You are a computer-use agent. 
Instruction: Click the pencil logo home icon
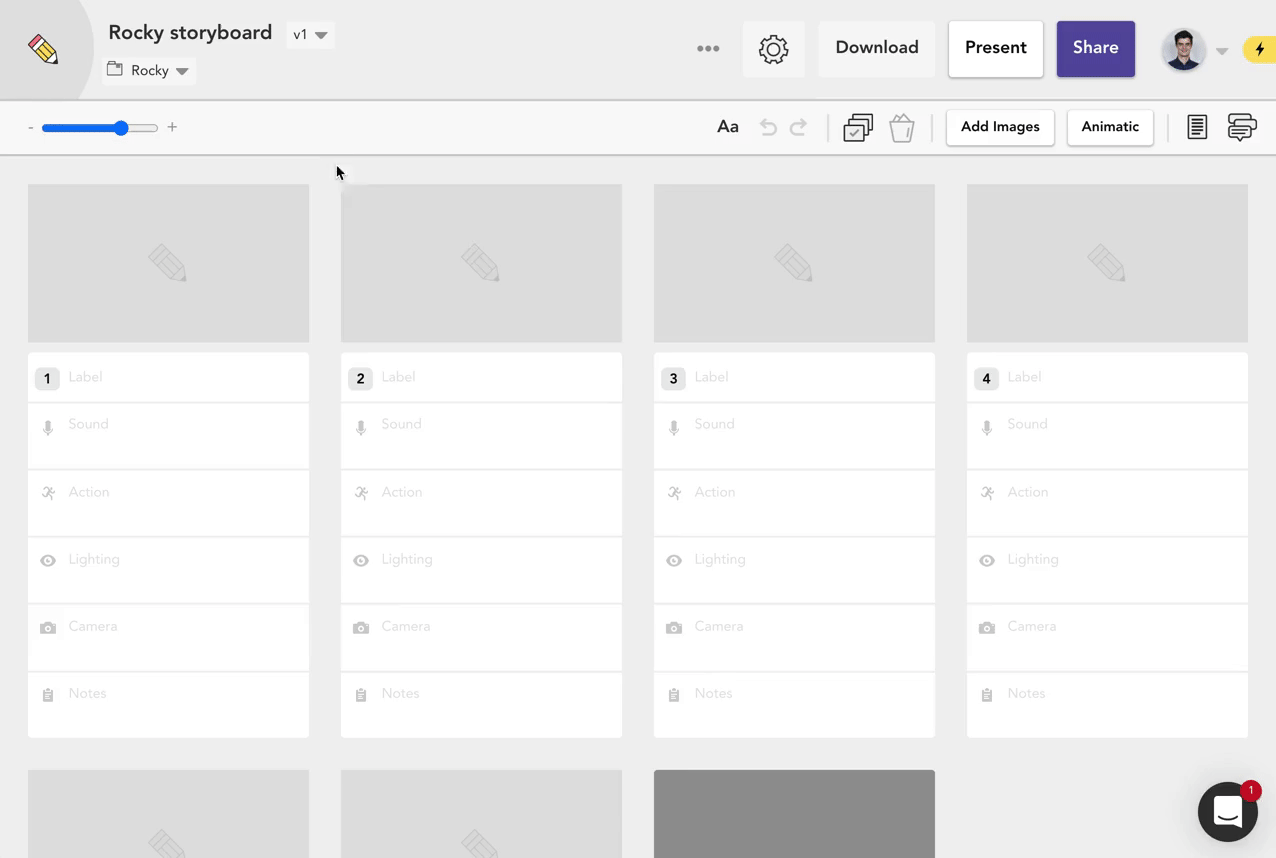point(43,50)
